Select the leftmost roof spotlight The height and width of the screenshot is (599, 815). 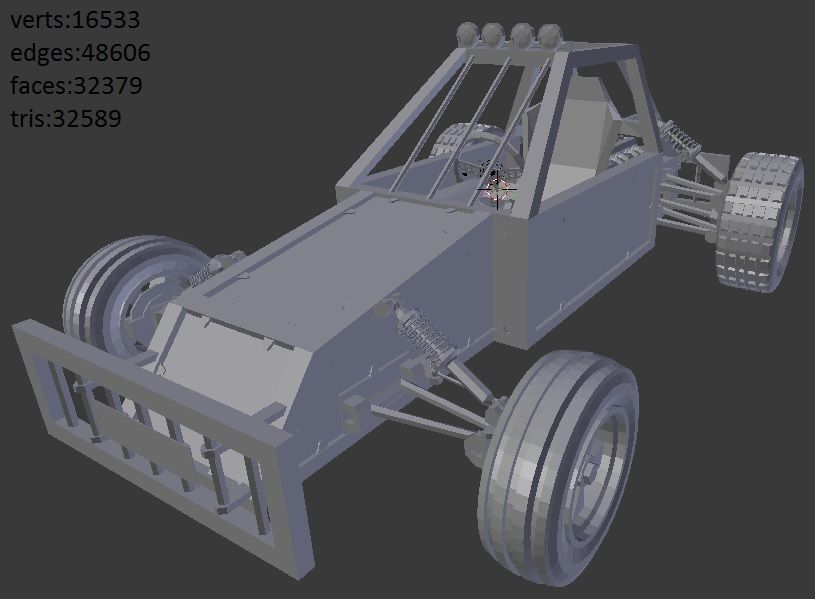466,34
